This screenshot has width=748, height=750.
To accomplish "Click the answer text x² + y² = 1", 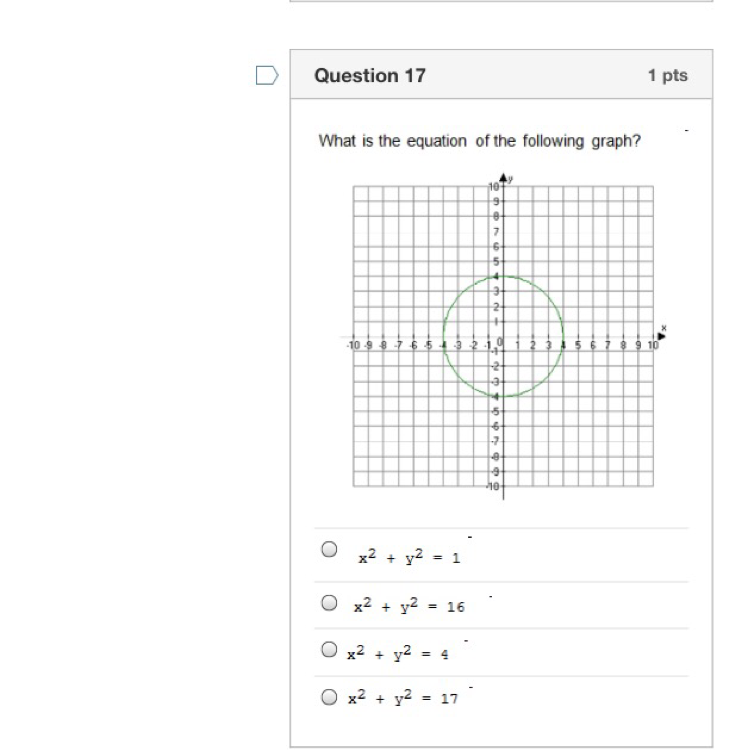I will tap(409, 557).
